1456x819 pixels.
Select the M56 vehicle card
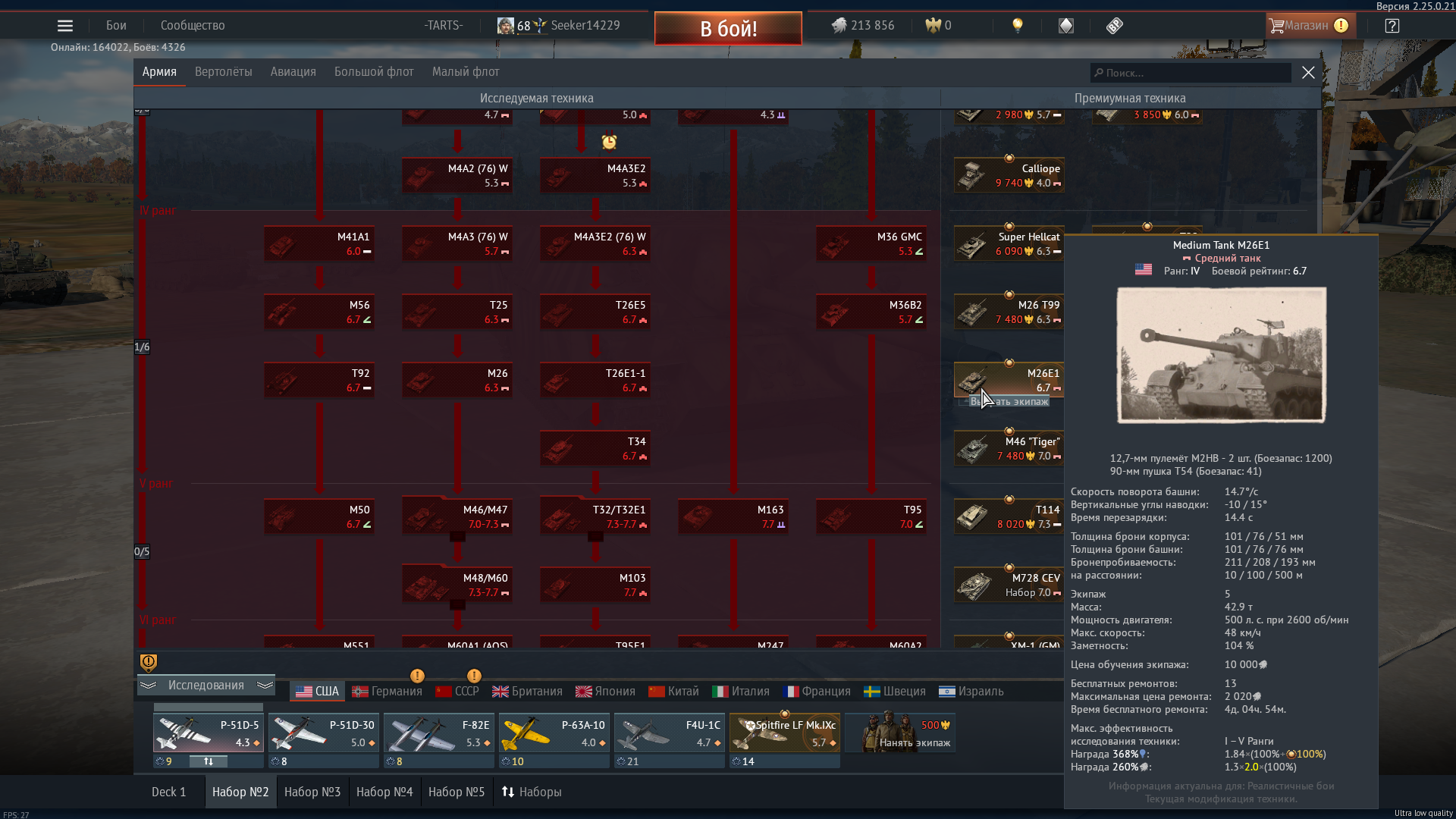point(319,312)
